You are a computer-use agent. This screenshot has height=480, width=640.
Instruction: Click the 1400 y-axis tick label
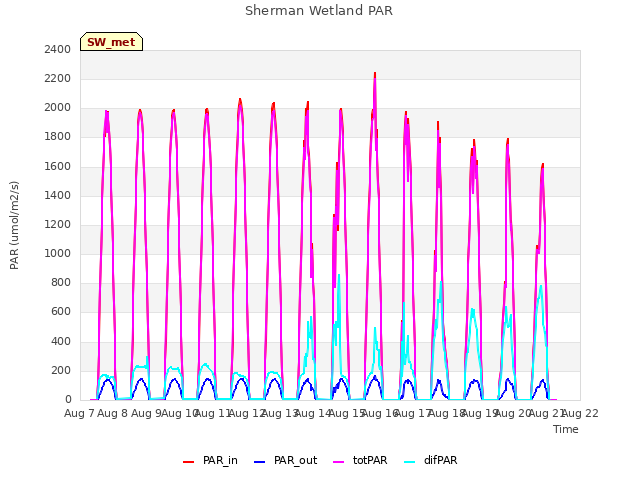coord(58,195)
